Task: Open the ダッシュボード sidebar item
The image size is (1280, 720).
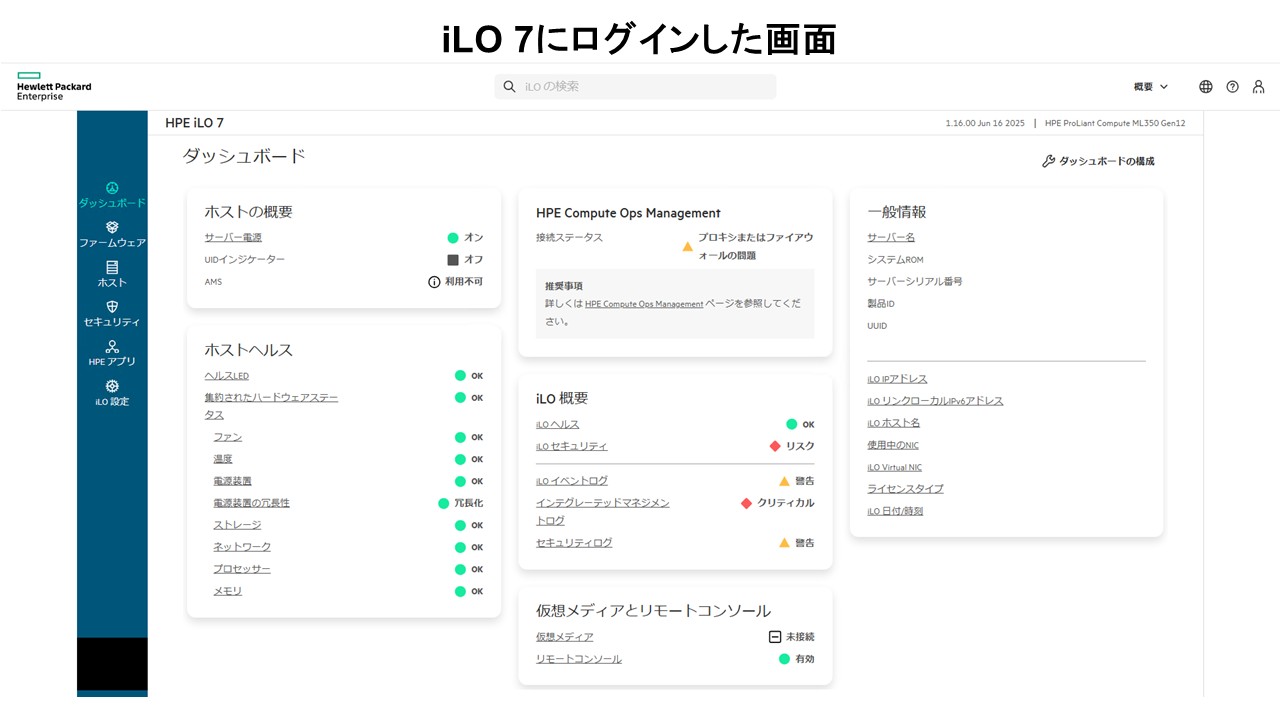Action: point(112,195)
